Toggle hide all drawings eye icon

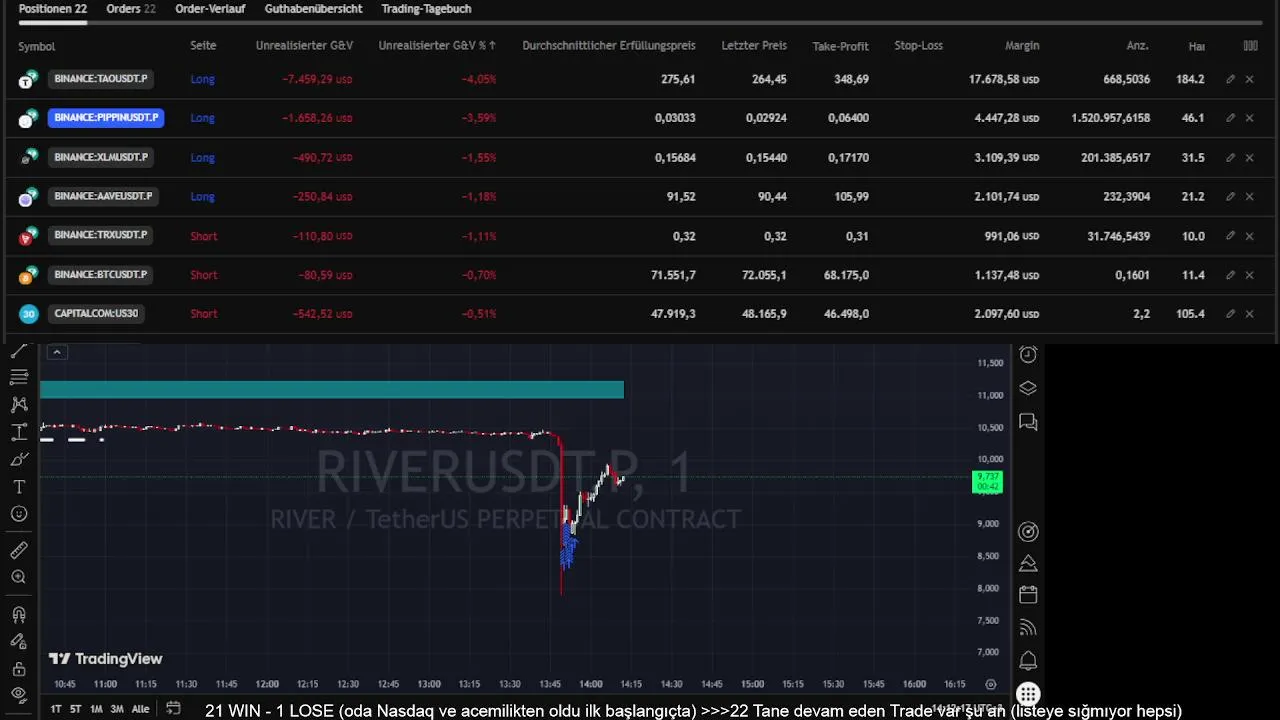click(x=19, y=694)
